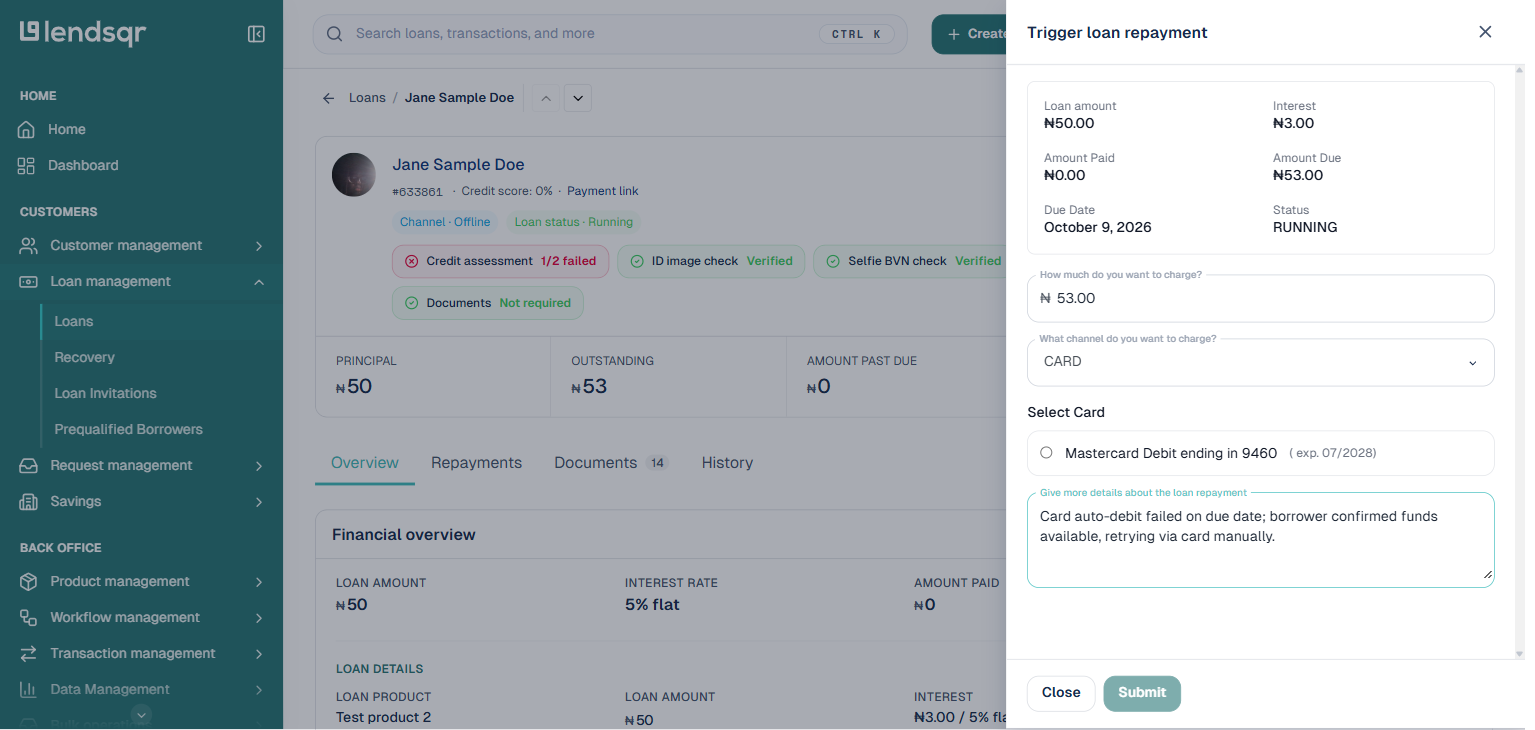Click the Workflow management icon
This screenshot has width=1535, height=730.
click(x=29, y=618)
